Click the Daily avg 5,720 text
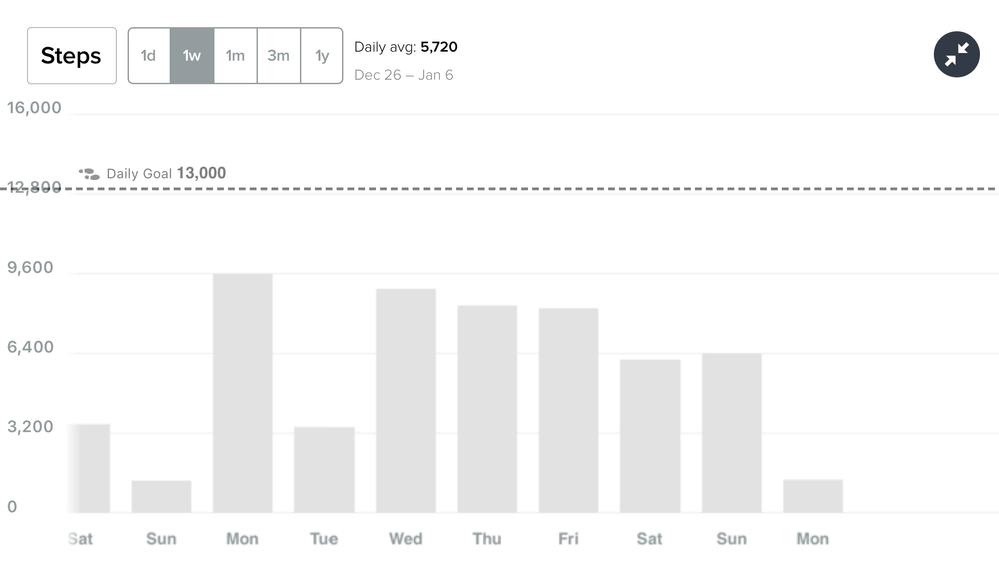Image resolution: width=999 pixels, height=562 pixels. click(405, 47)
